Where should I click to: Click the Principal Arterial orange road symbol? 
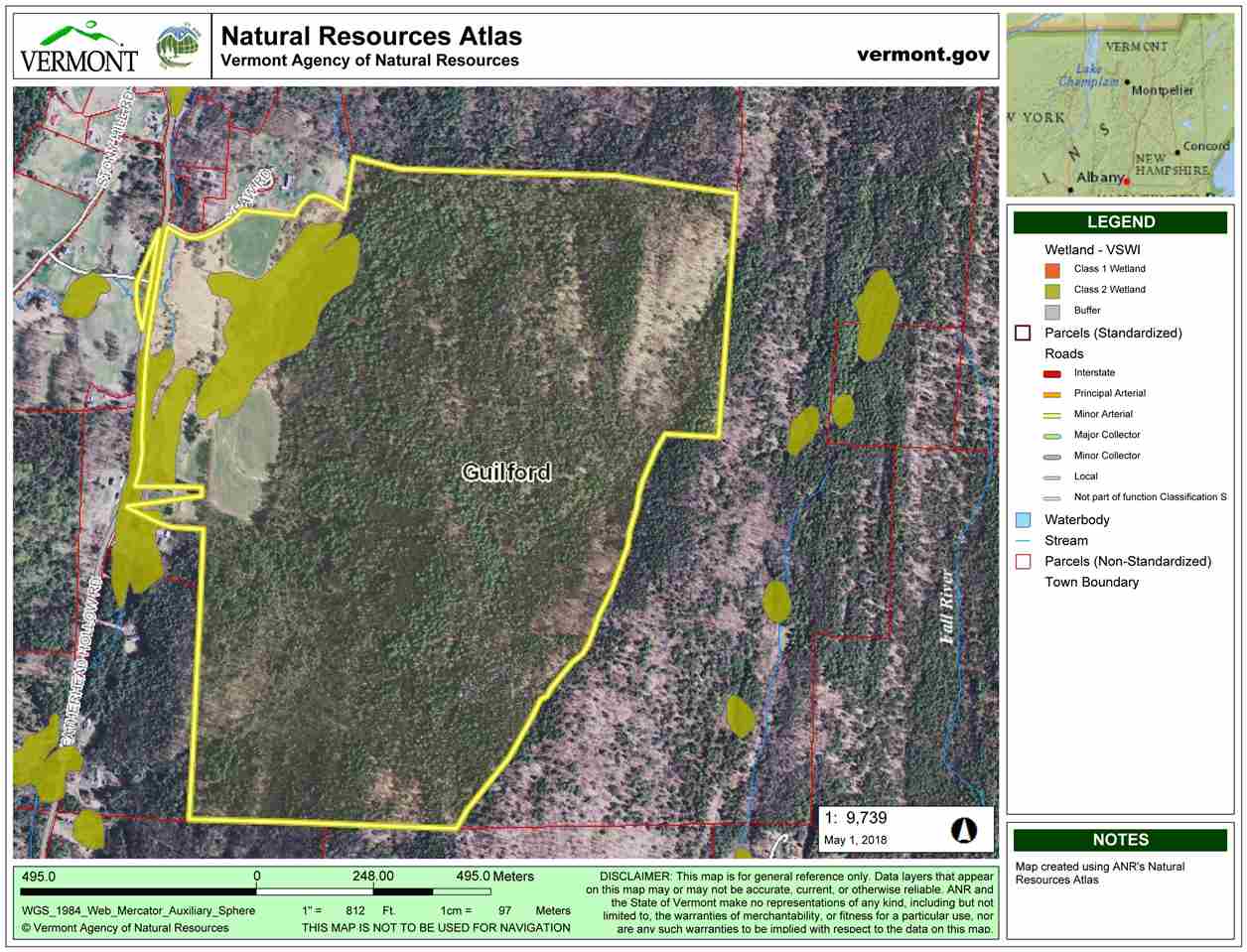[1052, 394]
